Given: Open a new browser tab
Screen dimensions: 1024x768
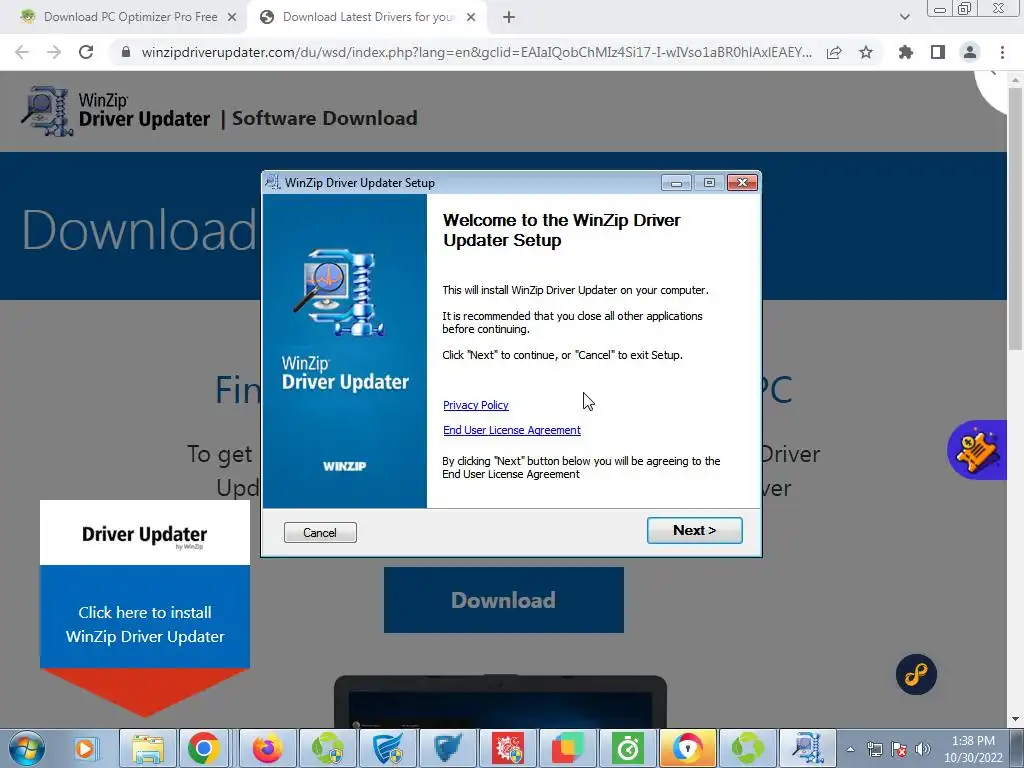Looking at the screenshot, I should 509,18.
